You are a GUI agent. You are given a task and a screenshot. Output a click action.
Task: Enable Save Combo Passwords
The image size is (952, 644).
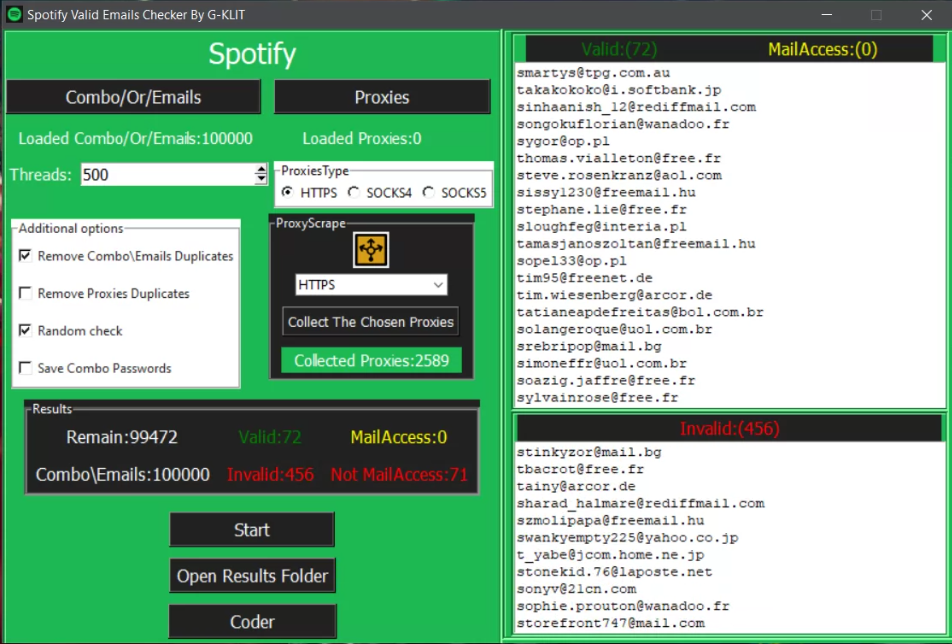(25, 367)
